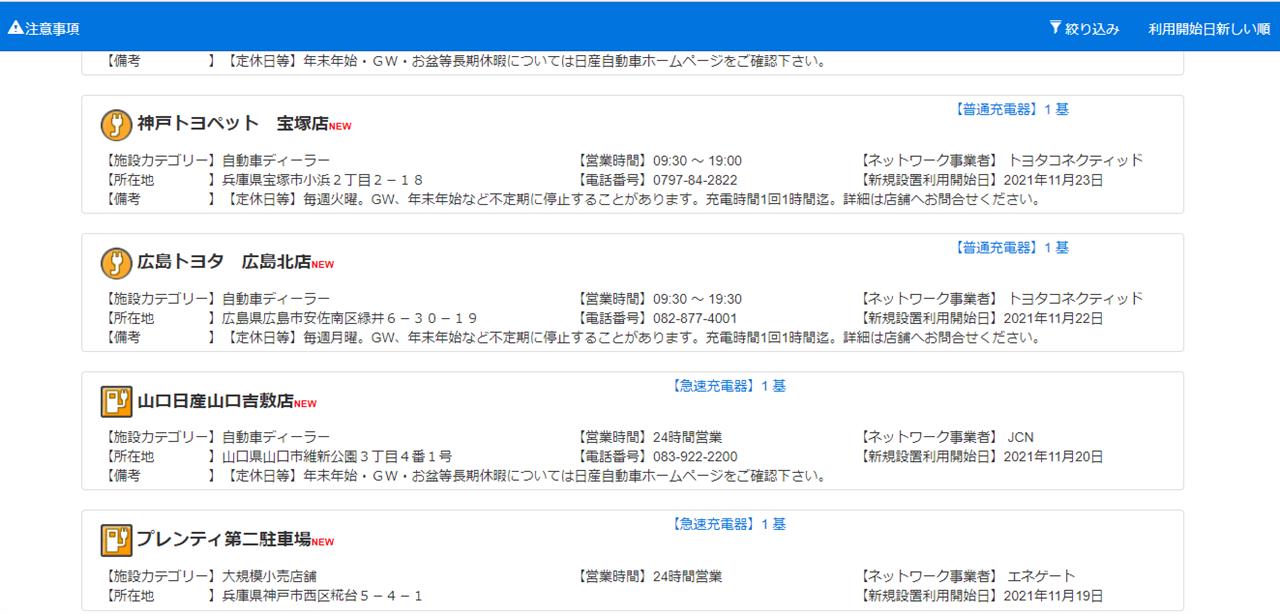This screenshot has width=1280, height=614.
Task: Click quick charger icon for 山口日産山口吉敷店
Action: (x=117, y=401)
